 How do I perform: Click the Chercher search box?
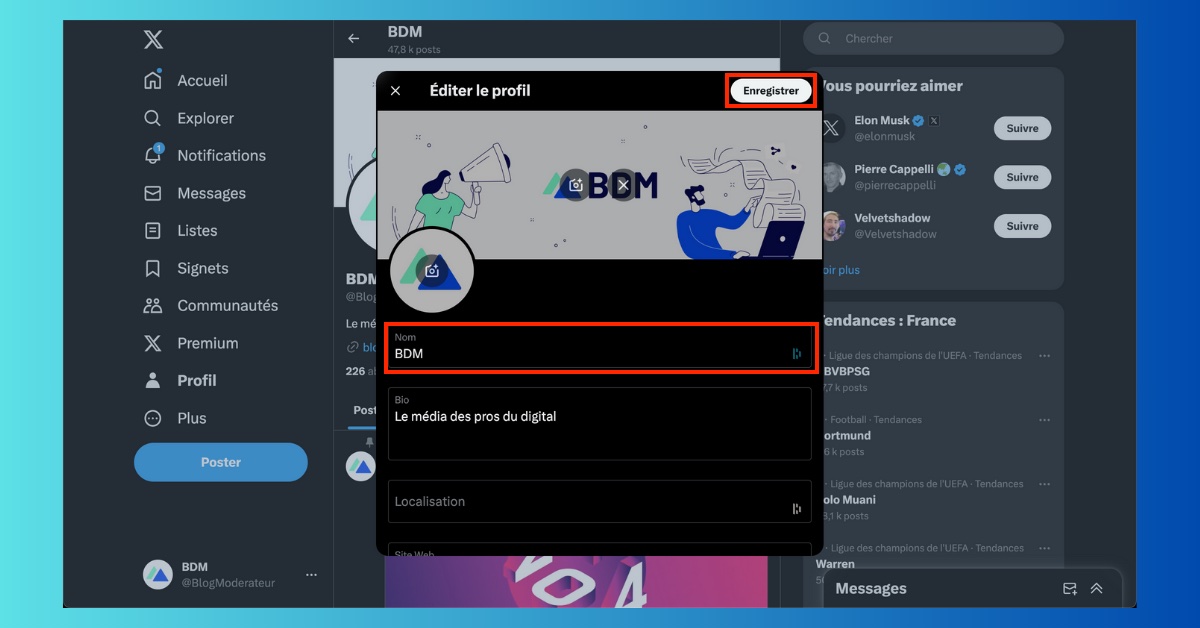click(933, 39)
